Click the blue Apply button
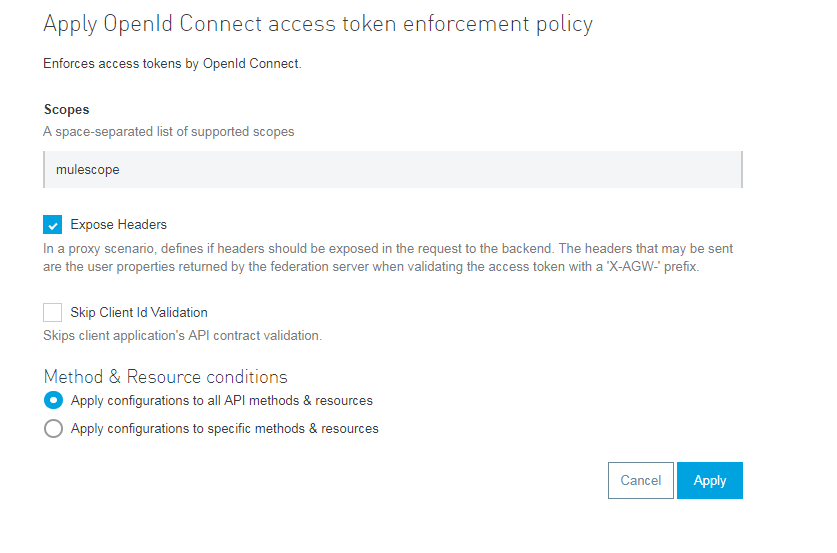This screenshot has height=553, width=837. [x=709, y=480]
